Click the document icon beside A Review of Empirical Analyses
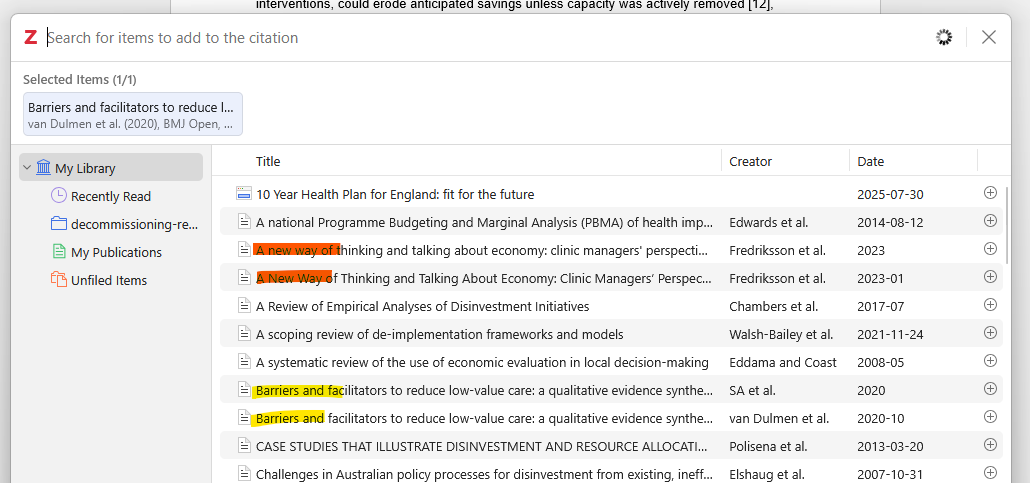This screenshot has width=1030, height=483. coord(244,306)
